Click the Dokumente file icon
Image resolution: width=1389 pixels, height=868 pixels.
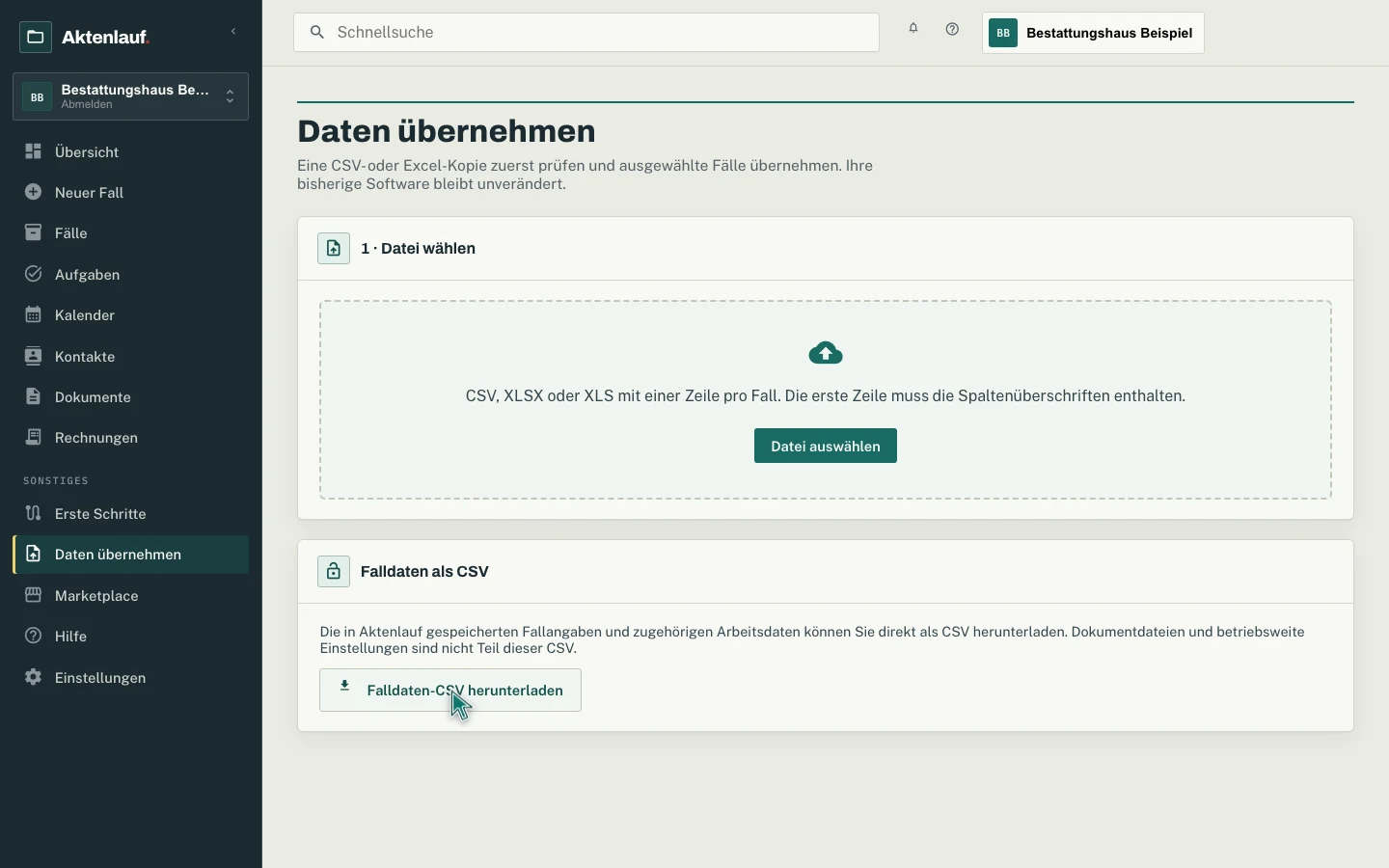33,396
